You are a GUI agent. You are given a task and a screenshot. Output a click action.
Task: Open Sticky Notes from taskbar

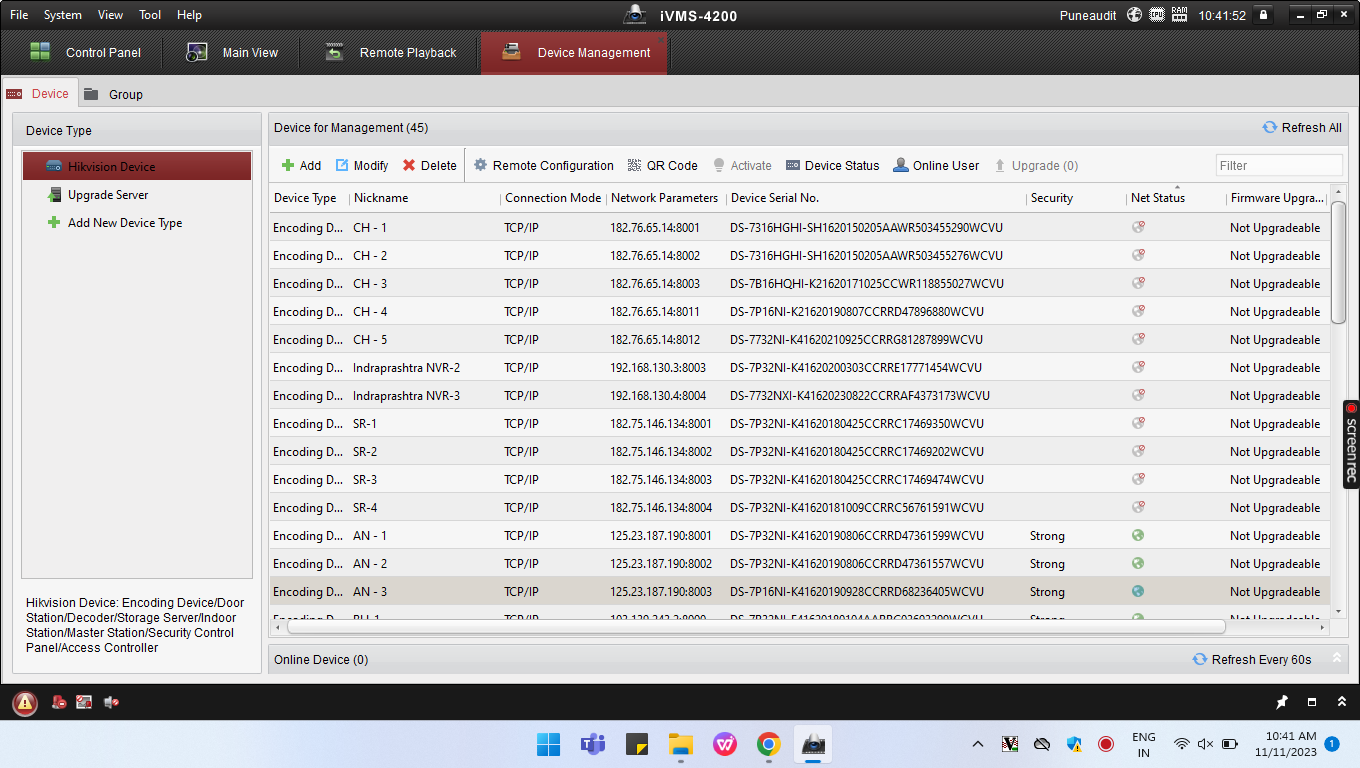[637, 744]
